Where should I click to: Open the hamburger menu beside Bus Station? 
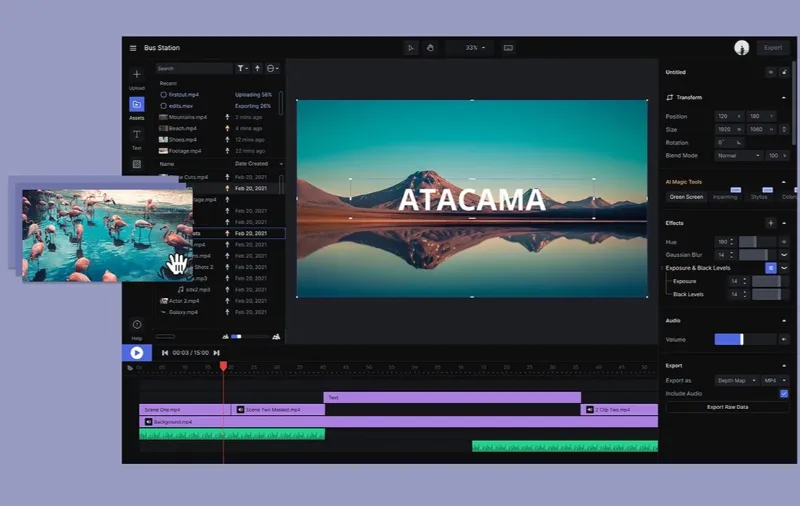[x=133, y=48]
